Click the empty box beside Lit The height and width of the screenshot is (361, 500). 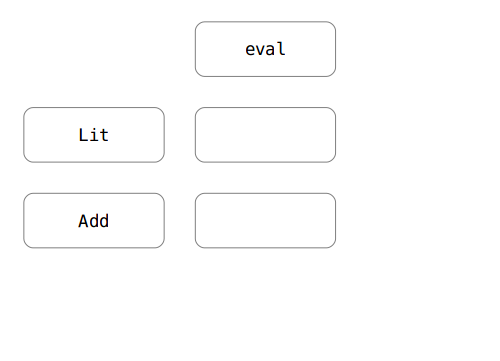point(265,135)
